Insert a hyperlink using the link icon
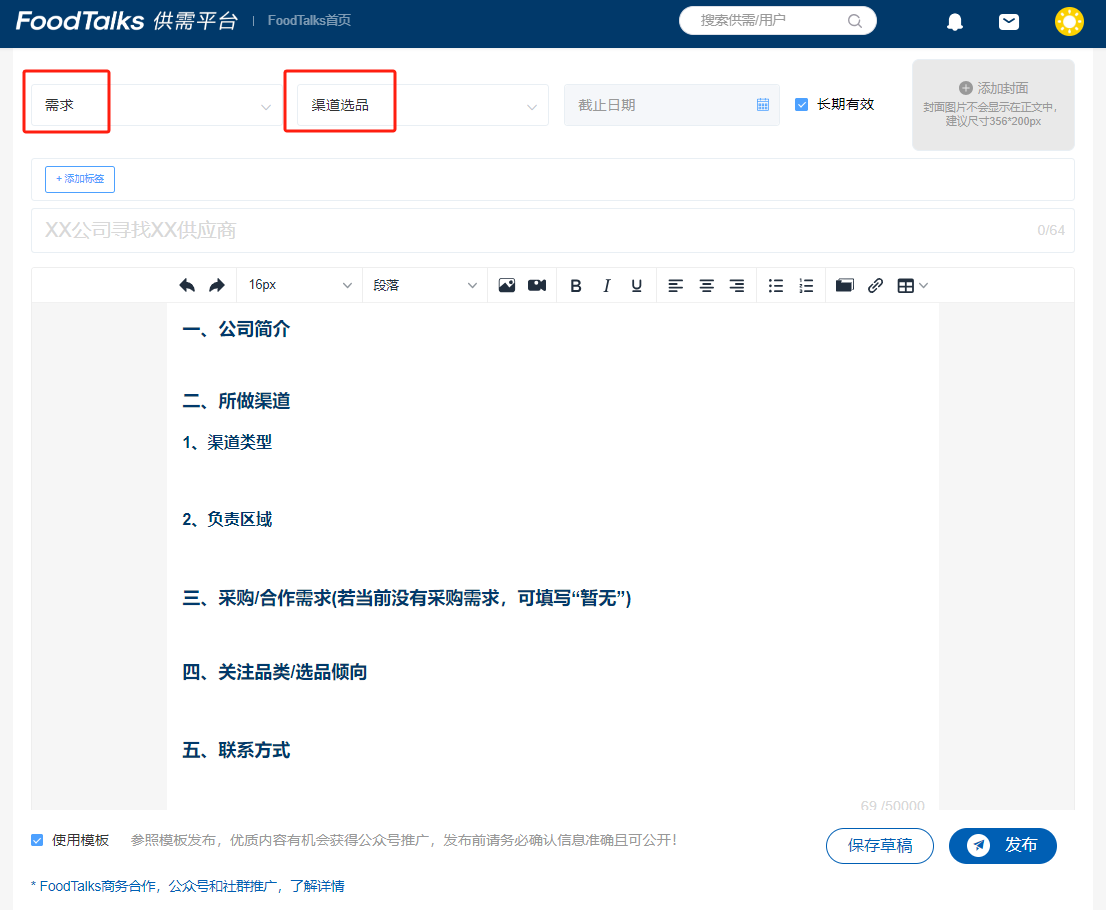 click(875, 285)
